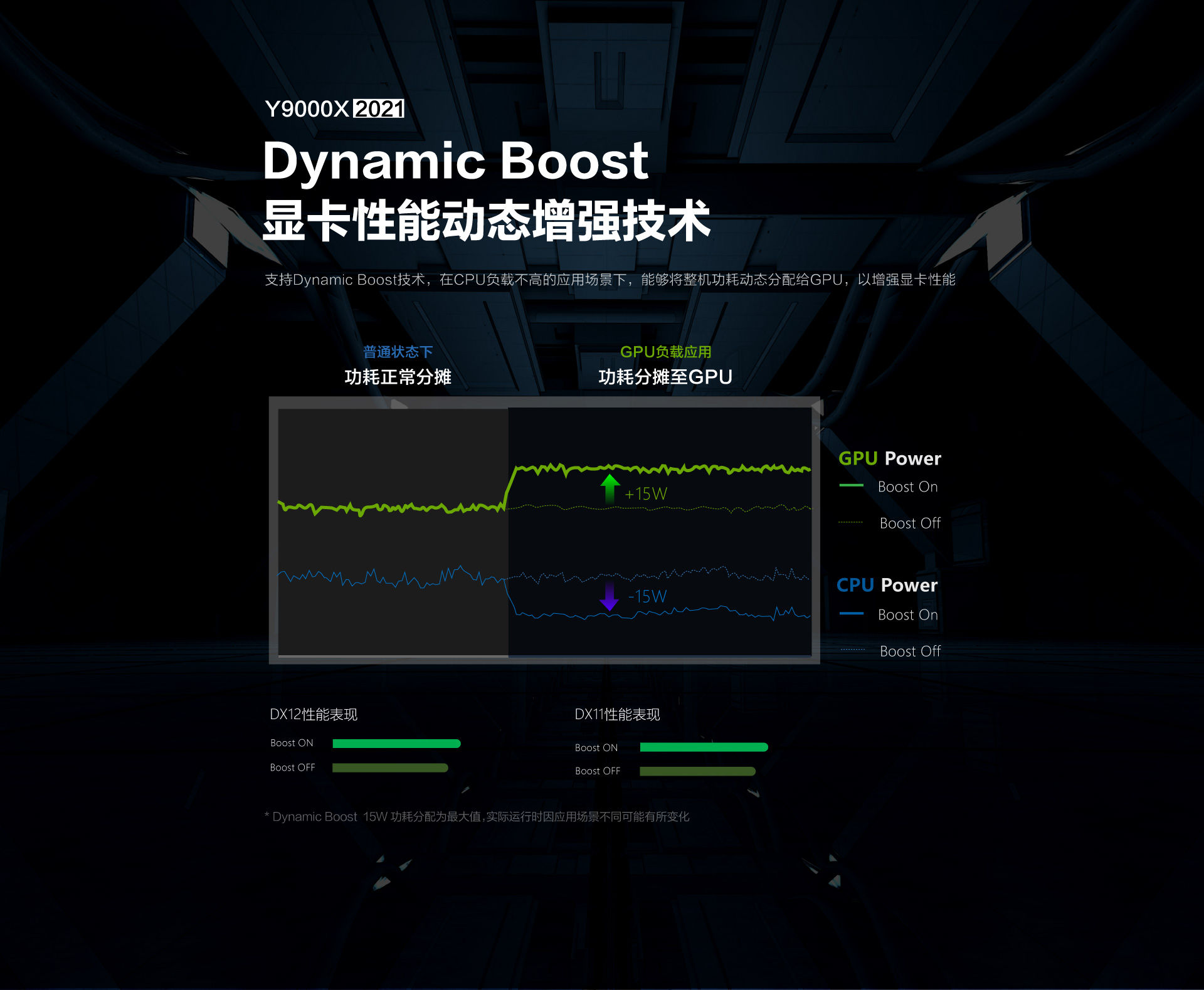1204x990 pixels.
Task: Click the 2021 badge next to Y9000X
Action: point(379,109)
